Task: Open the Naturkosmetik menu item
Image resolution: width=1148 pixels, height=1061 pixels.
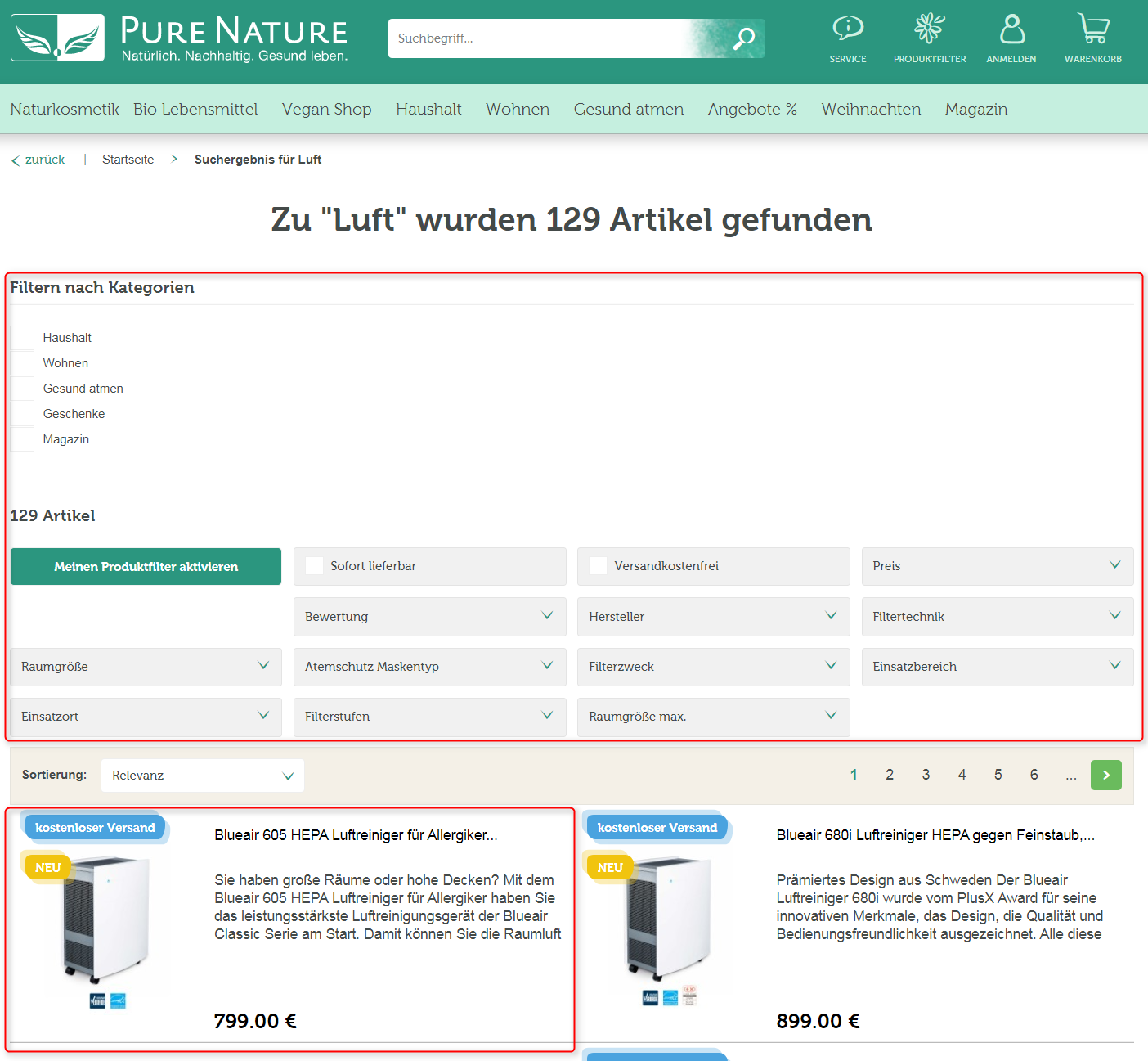Action: coord(65,109)
